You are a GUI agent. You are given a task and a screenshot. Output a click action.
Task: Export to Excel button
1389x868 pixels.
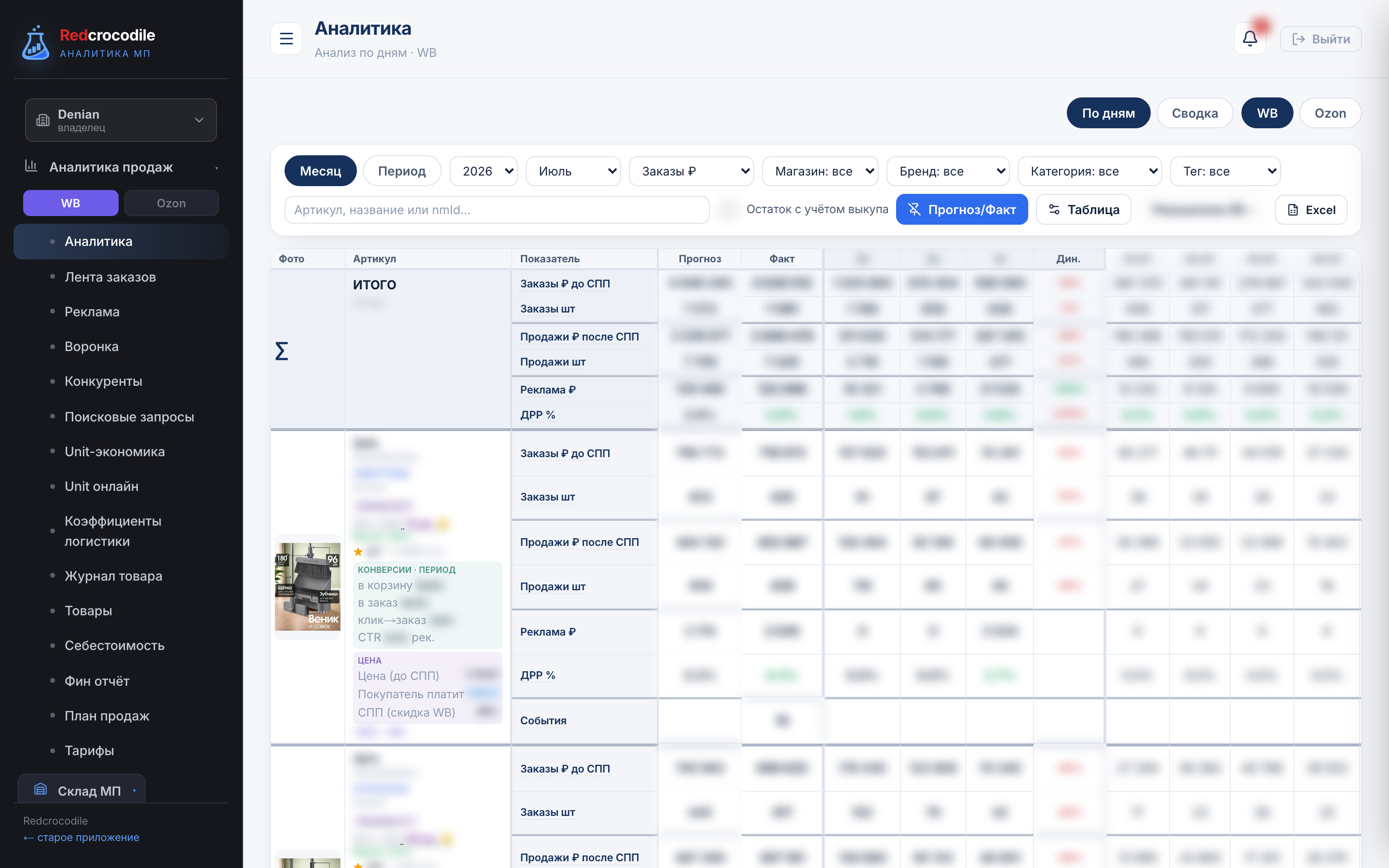click(1311, 210)
